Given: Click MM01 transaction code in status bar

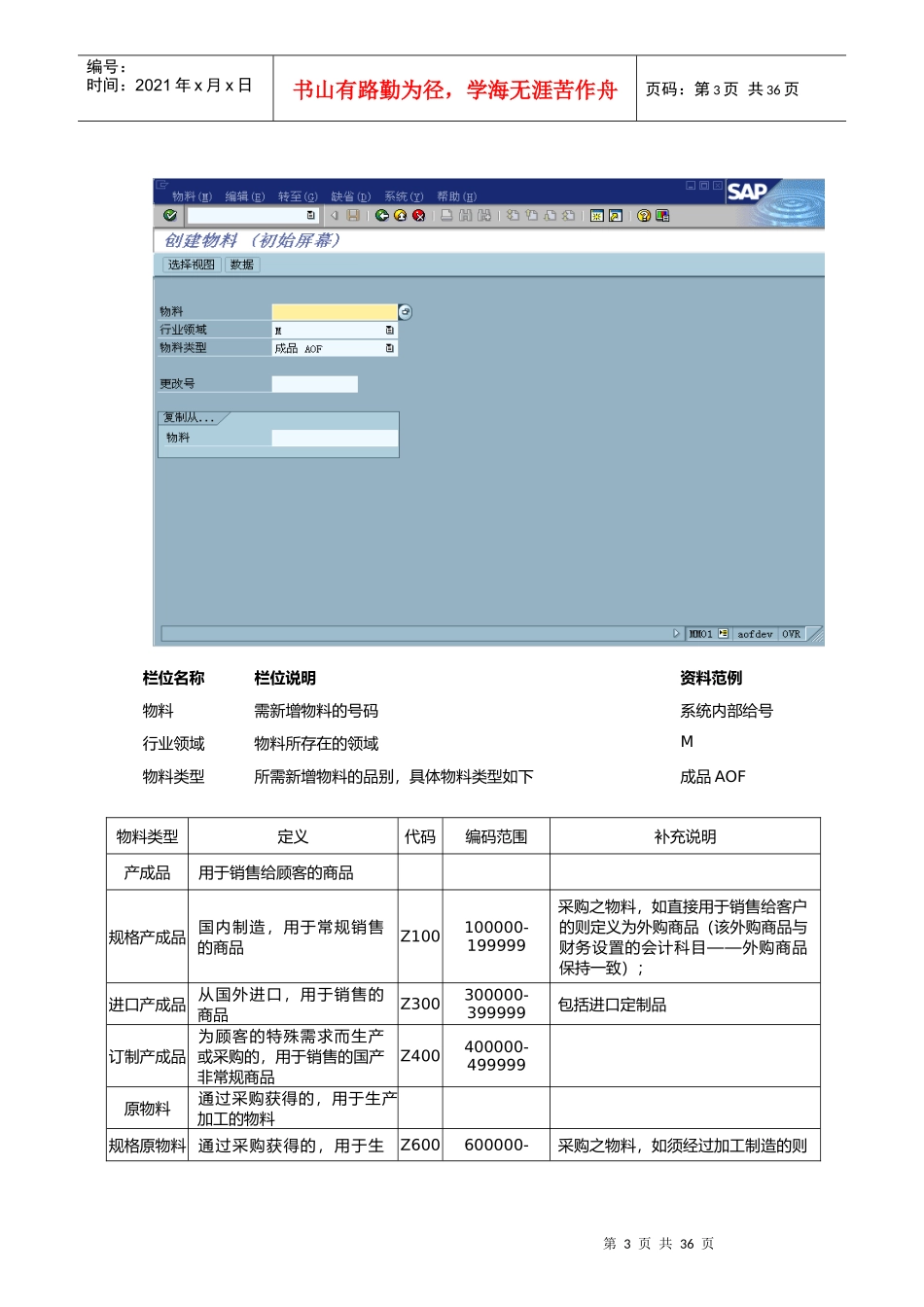Looking at the screenshot, I should coord(701,633).
